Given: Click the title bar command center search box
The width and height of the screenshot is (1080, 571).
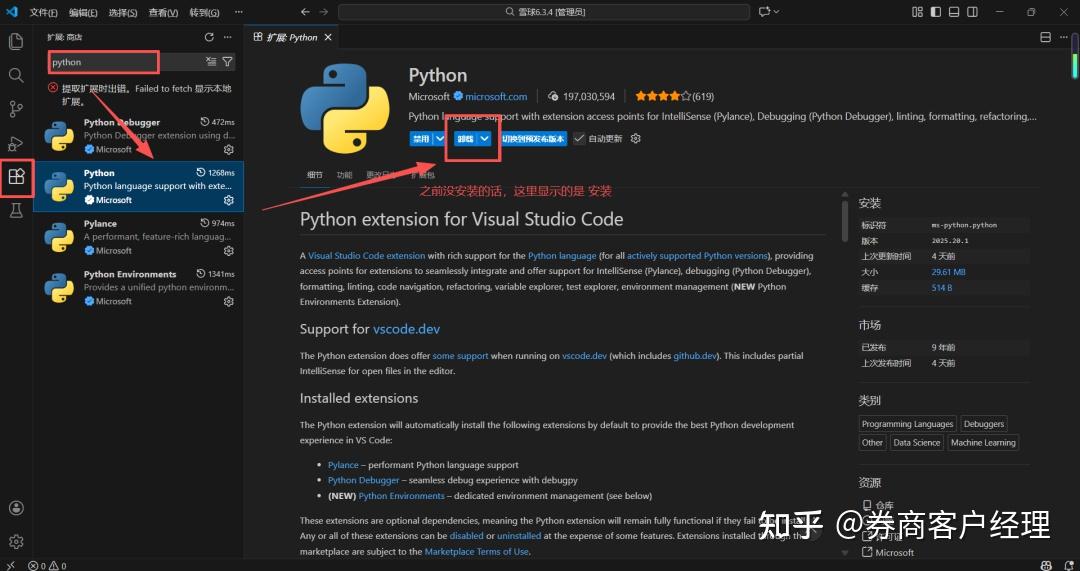Looking at the screenshot, I should [x=544, y=12].
